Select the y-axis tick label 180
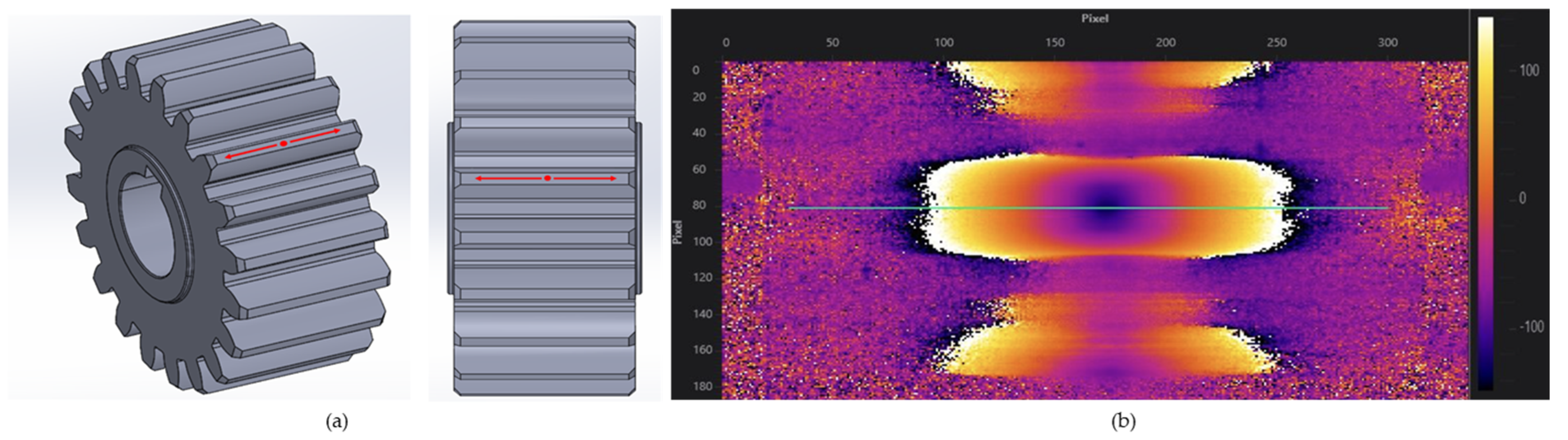 click(702, 386)
